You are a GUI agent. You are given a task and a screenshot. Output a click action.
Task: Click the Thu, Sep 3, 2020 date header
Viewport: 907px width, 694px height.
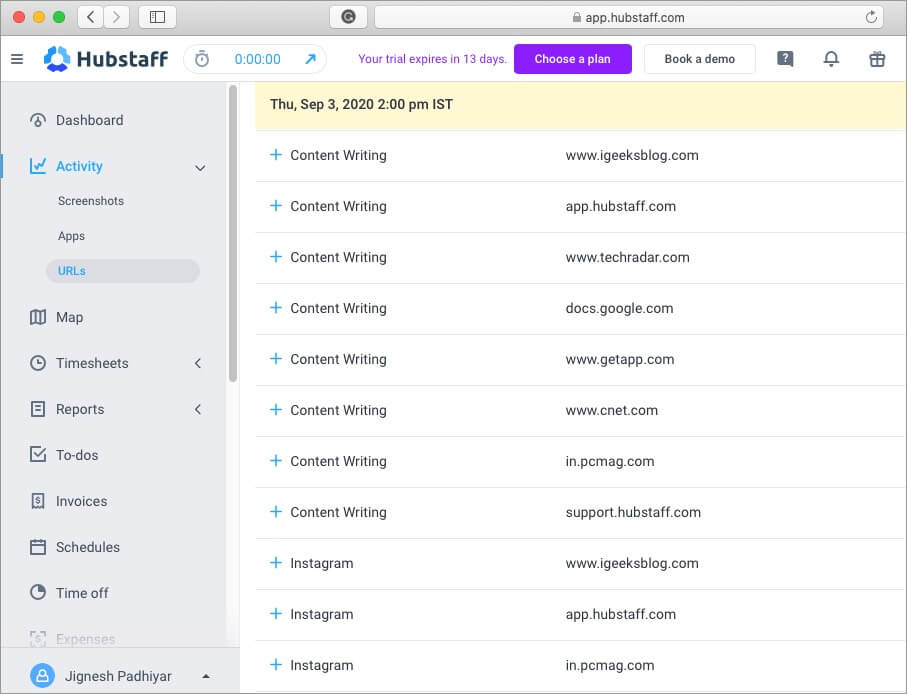[x=362, y=104]
